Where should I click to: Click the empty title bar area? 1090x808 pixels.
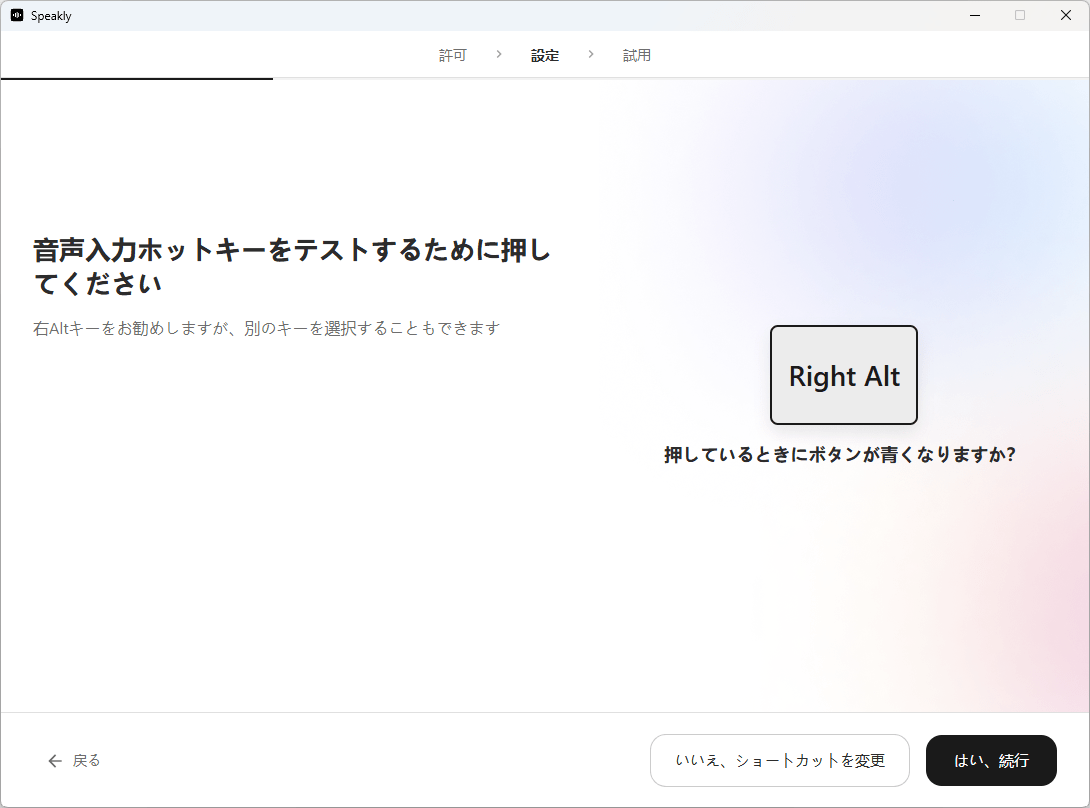tap(500, 15)
